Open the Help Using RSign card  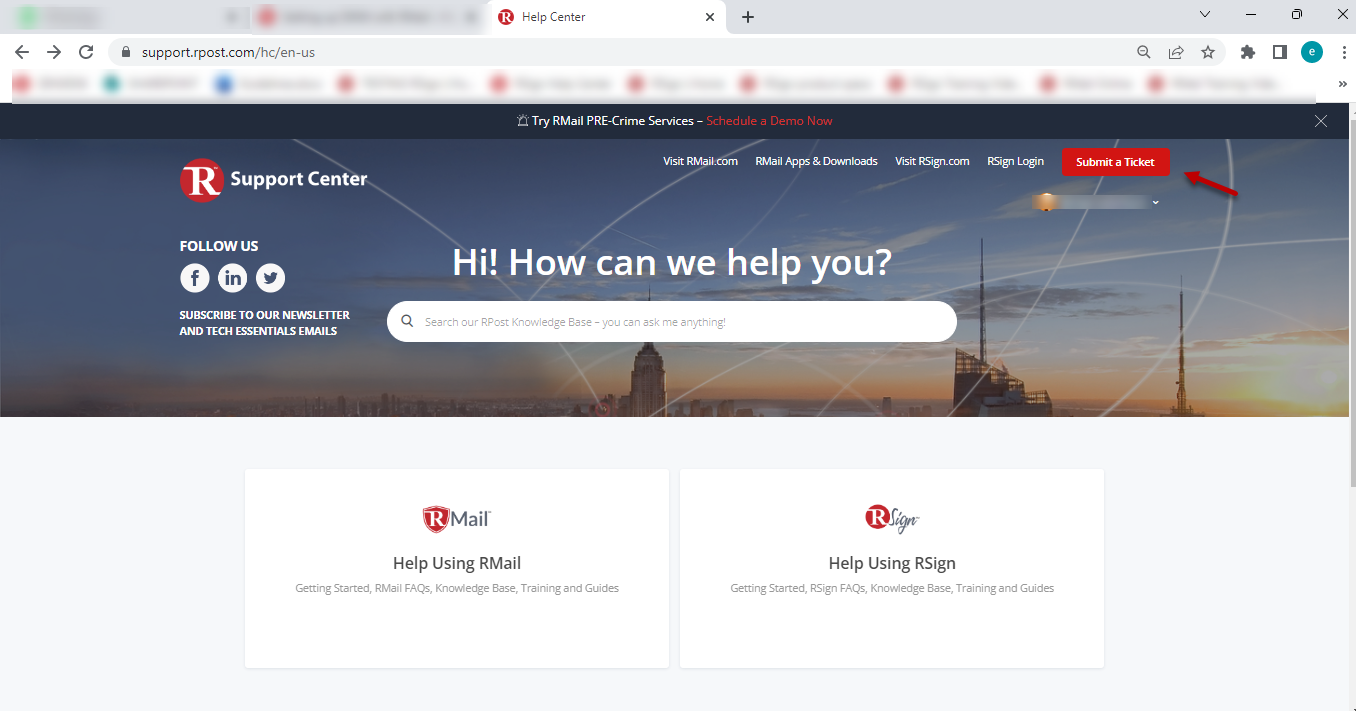click(x=892, y=568)
